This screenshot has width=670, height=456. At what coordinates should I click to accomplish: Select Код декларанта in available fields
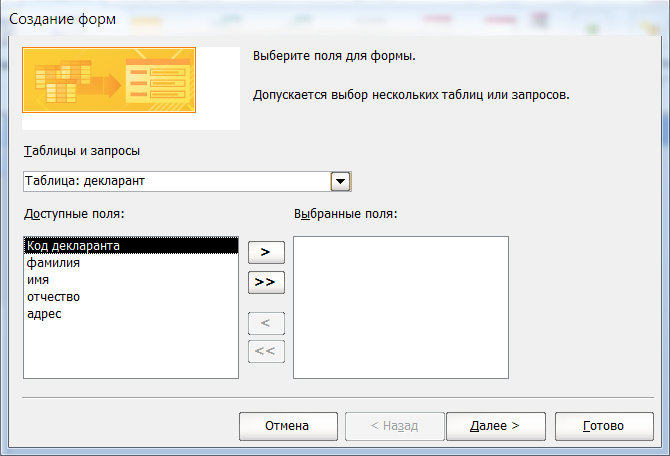131,246
